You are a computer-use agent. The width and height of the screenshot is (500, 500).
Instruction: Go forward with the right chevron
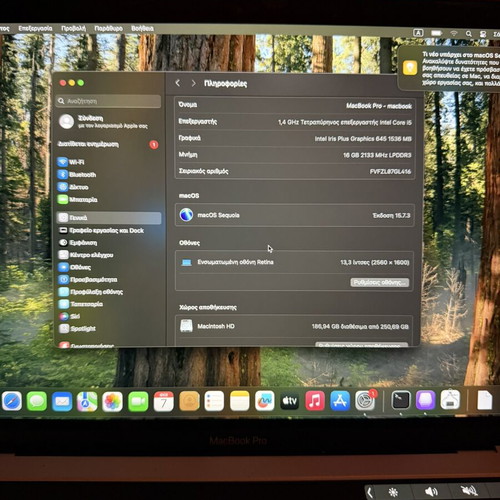(x=193, y=83)
